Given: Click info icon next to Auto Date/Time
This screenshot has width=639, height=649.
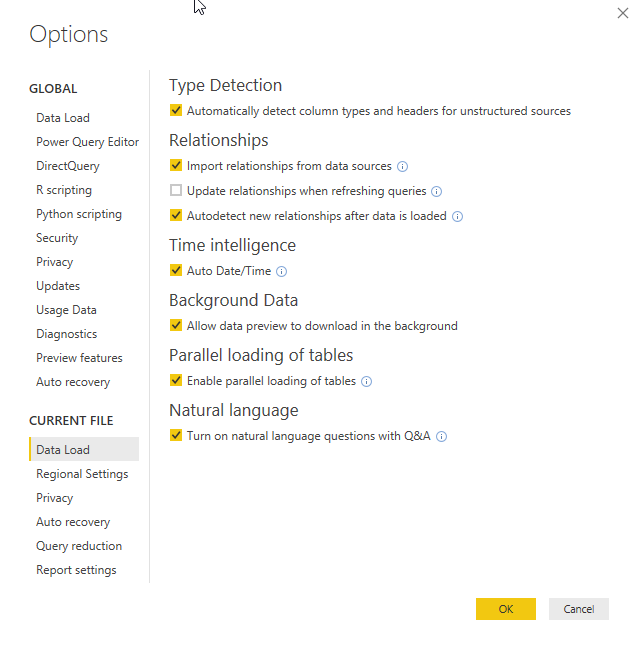Looking at the screenshot, I should coord(282,271).
